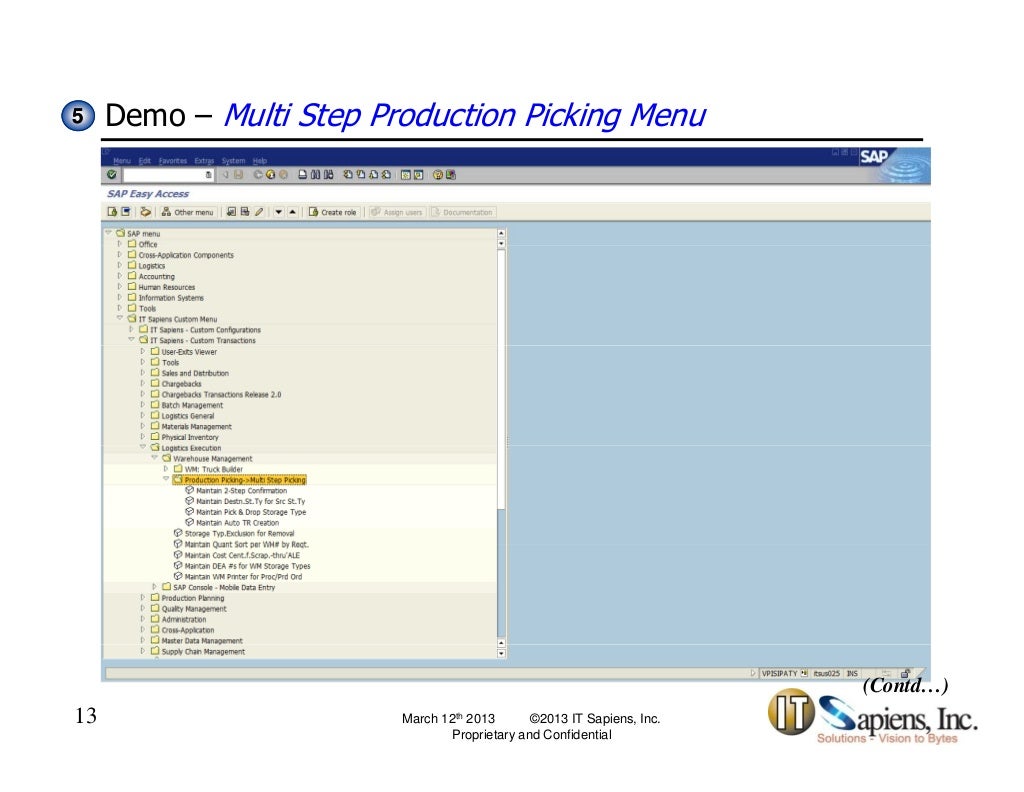
Task: Click the Print icon in standard toolbar
Action: click(x=303, y=175)
